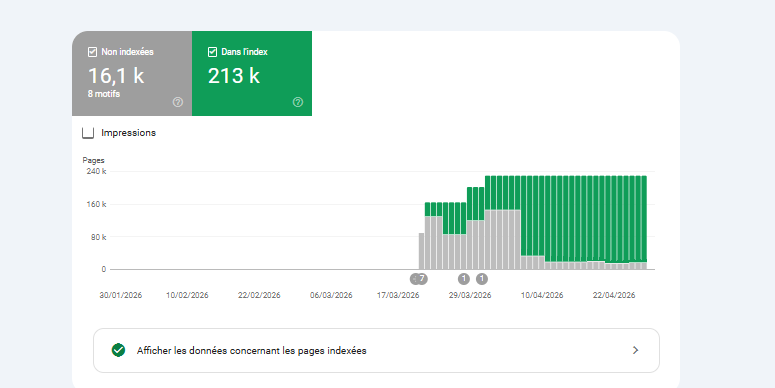Click the 80 k axis label

tap(98, 237)
